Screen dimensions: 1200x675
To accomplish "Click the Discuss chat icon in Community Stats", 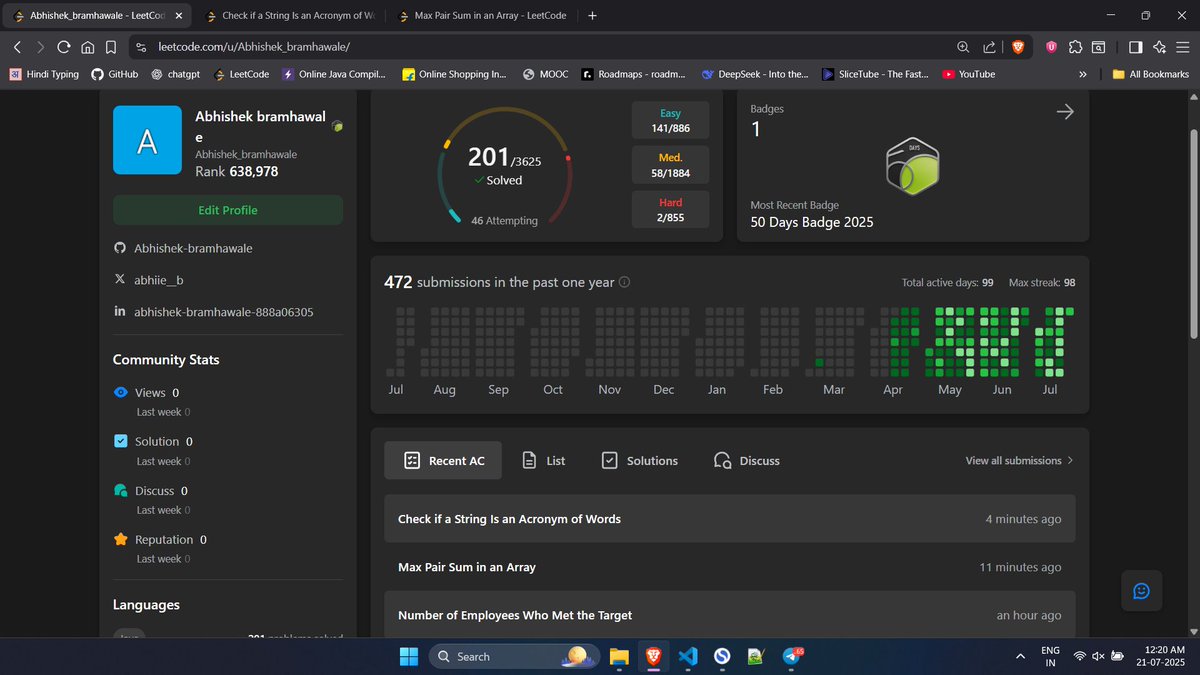I will tap(121, 491).
